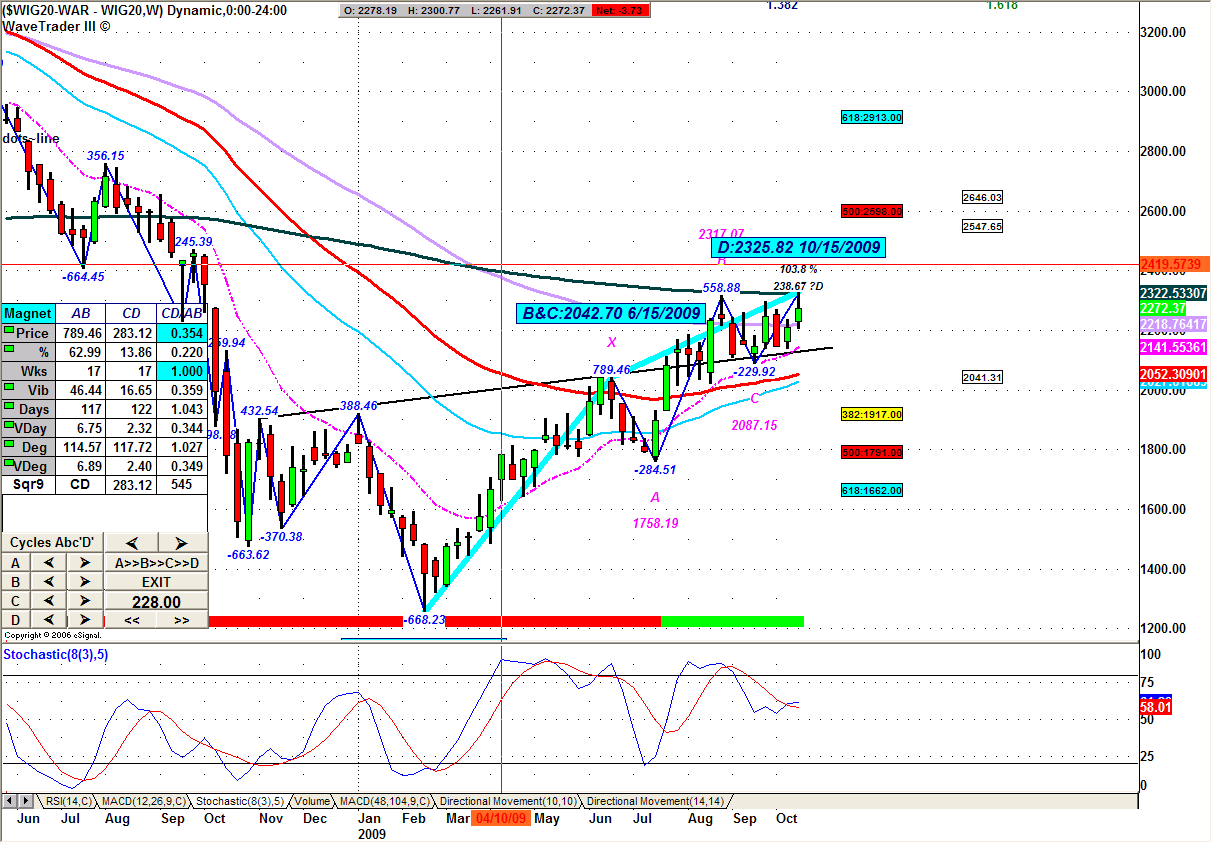Click the >> double-right arrow button

coord(182,620)
